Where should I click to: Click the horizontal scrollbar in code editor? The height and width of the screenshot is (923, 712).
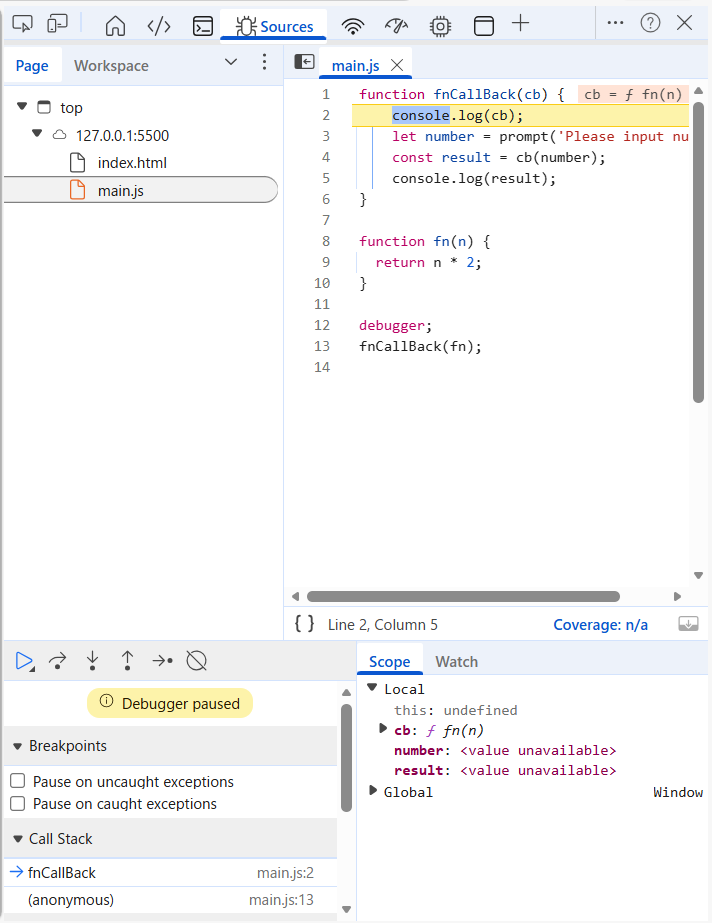coord(462,596)
